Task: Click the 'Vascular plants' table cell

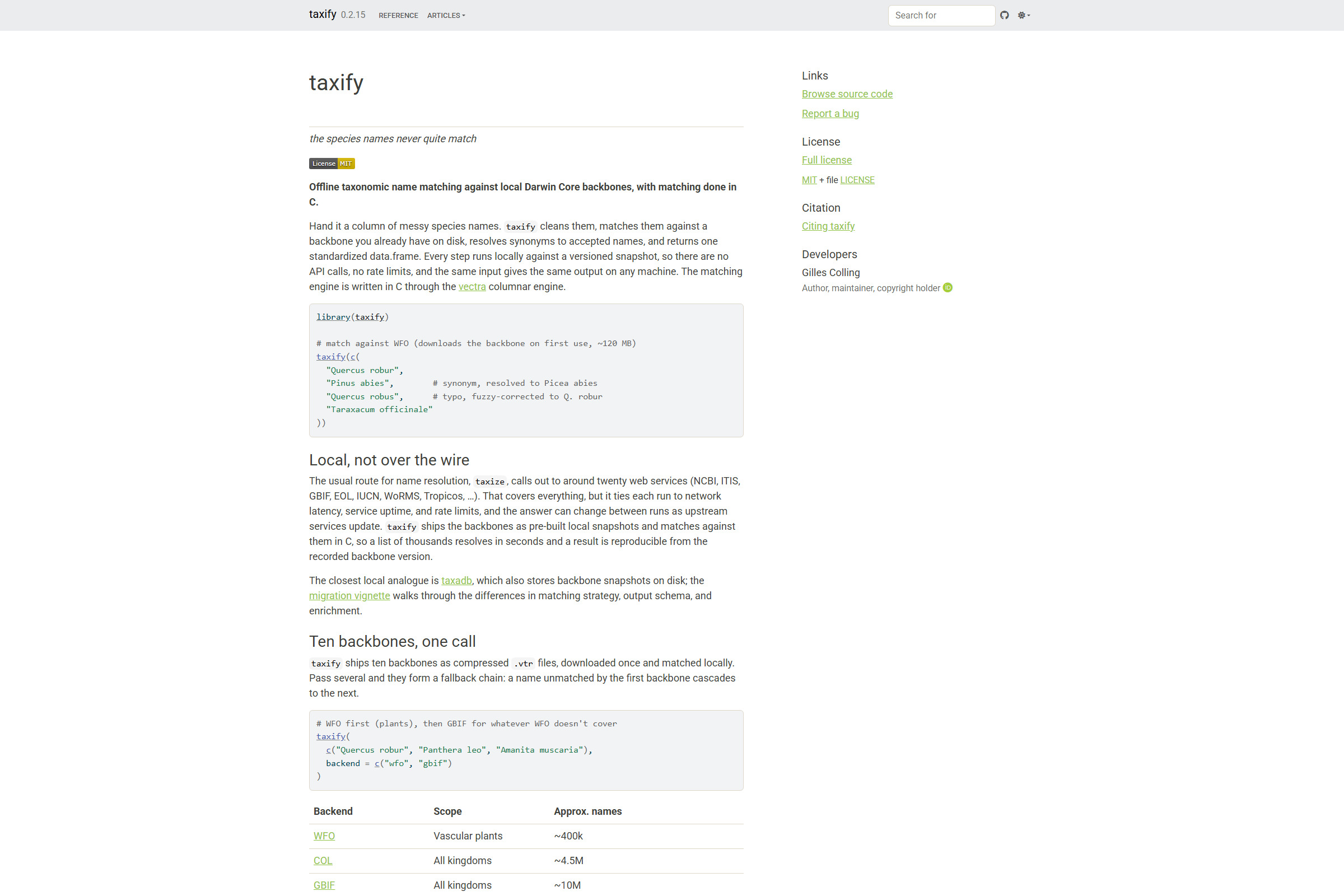Action: tap(468, 836)
